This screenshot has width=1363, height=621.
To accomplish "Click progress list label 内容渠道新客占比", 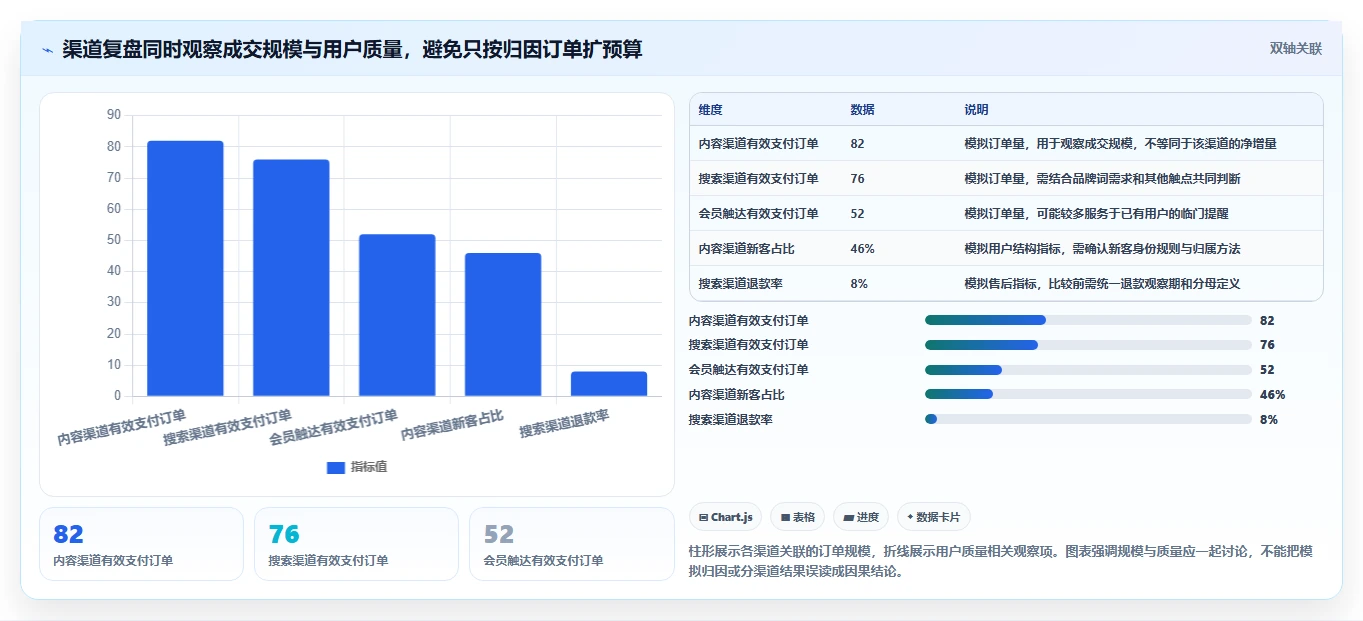I will coord(736,394).
